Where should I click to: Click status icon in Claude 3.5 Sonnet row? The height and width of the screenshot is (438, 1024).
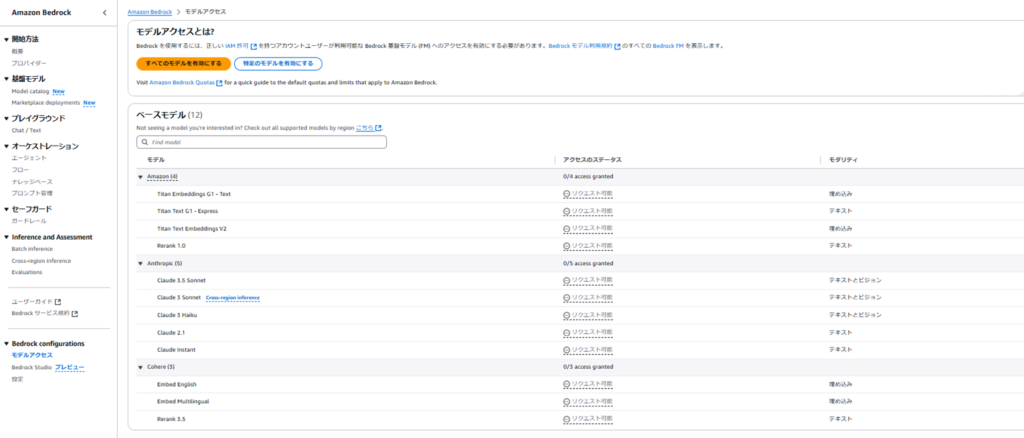point(566,280)
